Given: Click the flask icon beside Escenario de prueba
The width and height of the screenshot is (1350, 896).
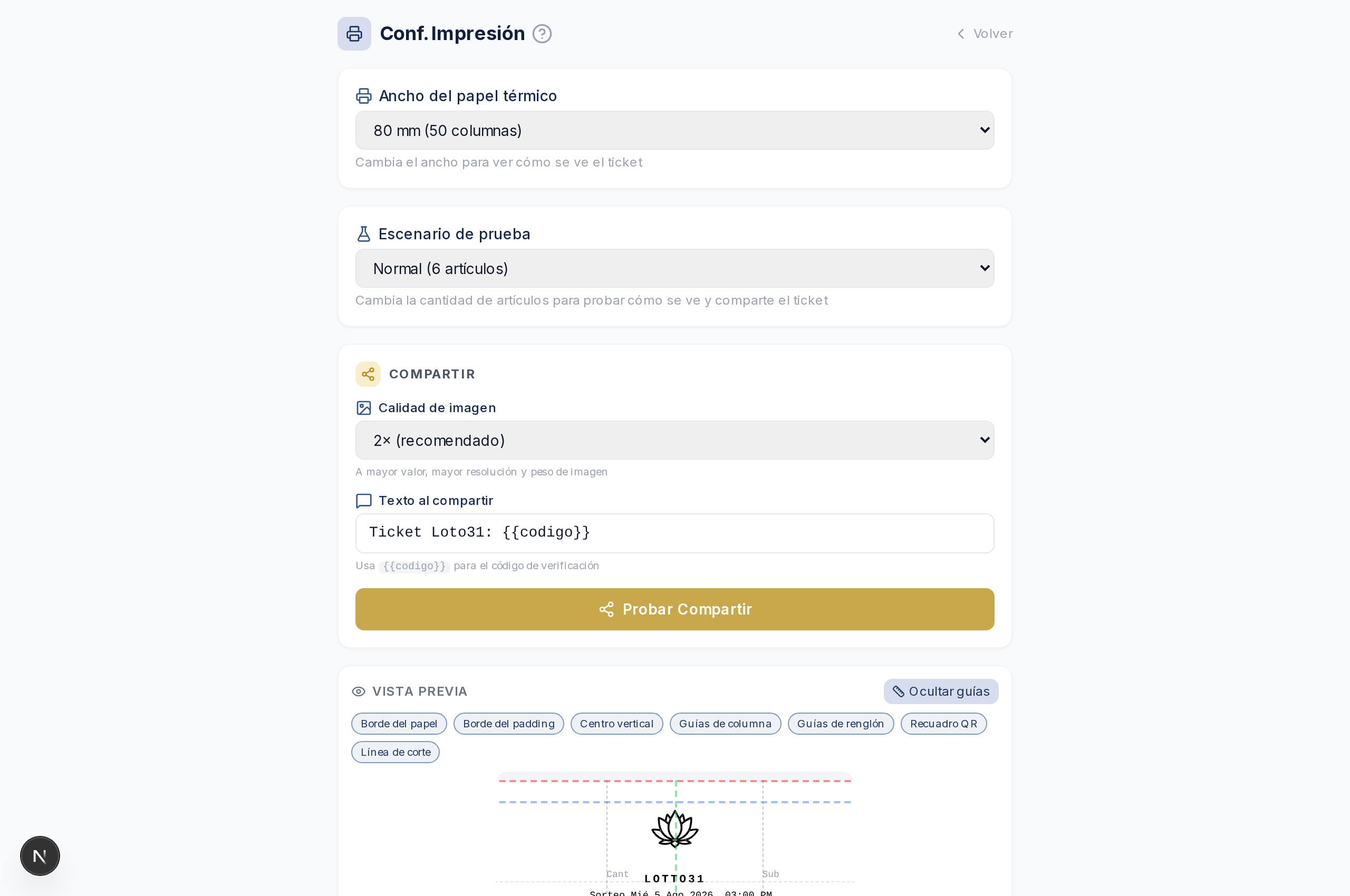Looking at the screenshot, I should (364, 235).
